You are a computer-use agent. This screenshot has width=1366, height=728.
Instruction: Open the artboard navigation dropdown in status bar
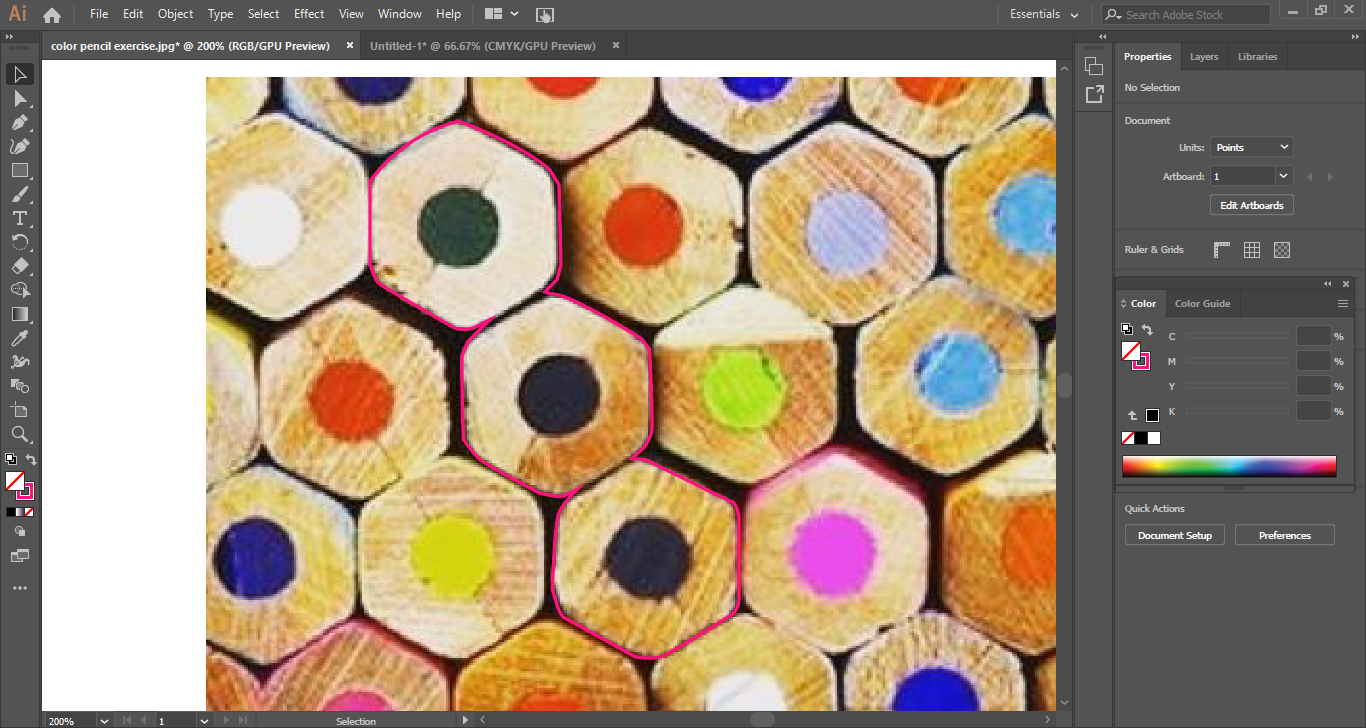pyautogui.click(x=204, y=720)
